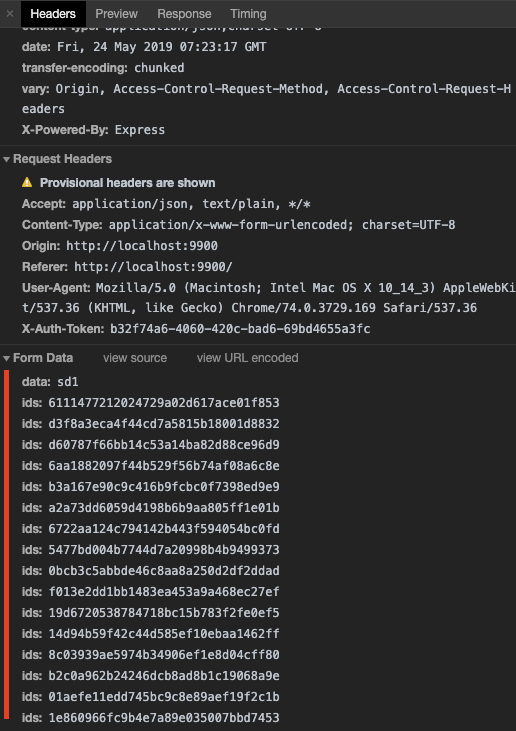This screenshot has width=516, height=731.
Task: Select the transfer-encoding chunked value
Action: pos(159,68)
